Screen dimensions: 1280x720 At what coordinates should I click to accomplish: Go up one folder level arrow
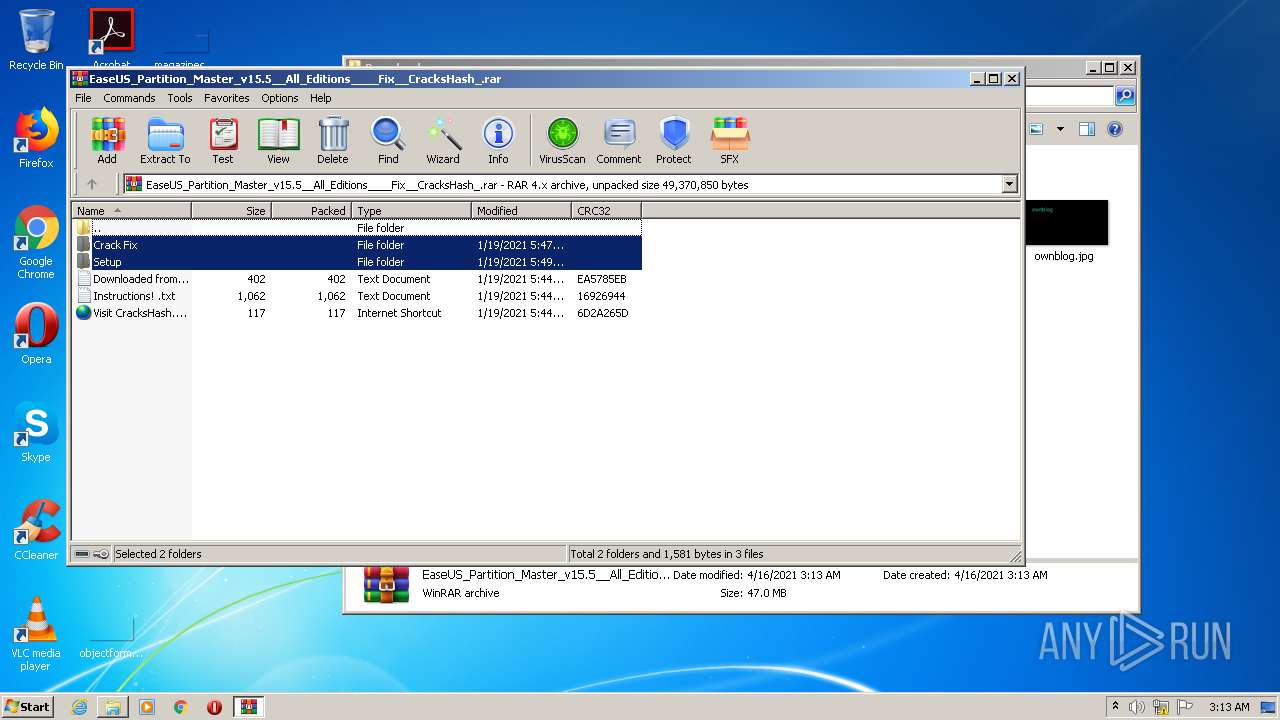point(92,184)
